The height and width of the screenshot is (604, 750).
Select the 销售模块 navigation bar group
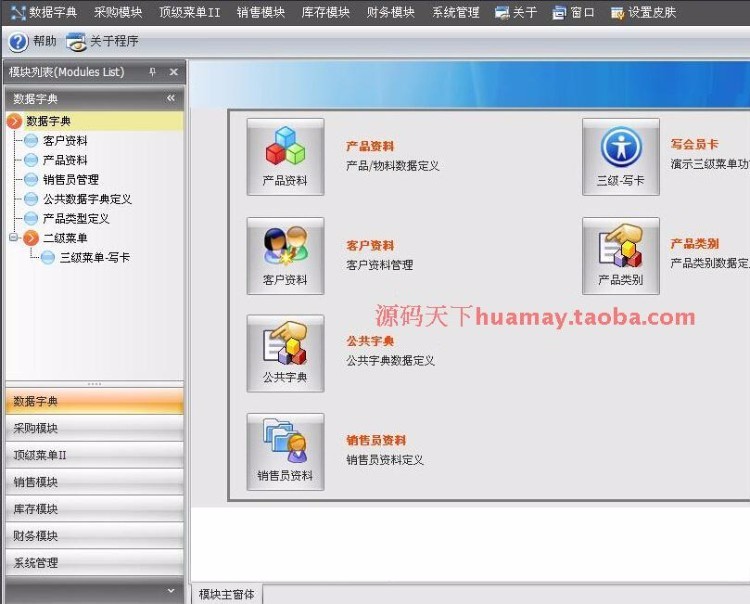click(x=94, y=482)
